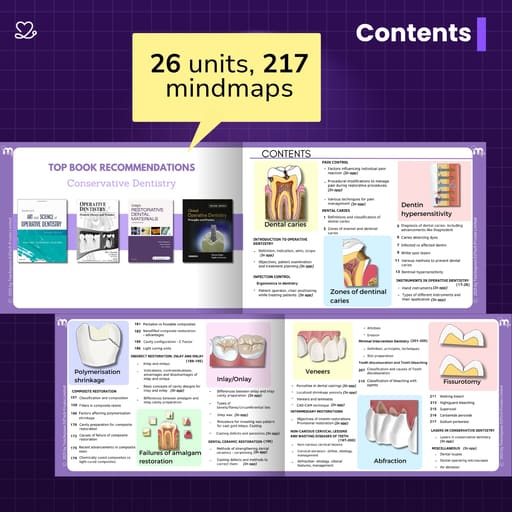Click 'INTERMEDIARY RESTORATIONS' heading
This screenshot has height=512, width=512.
click(316, 412)
